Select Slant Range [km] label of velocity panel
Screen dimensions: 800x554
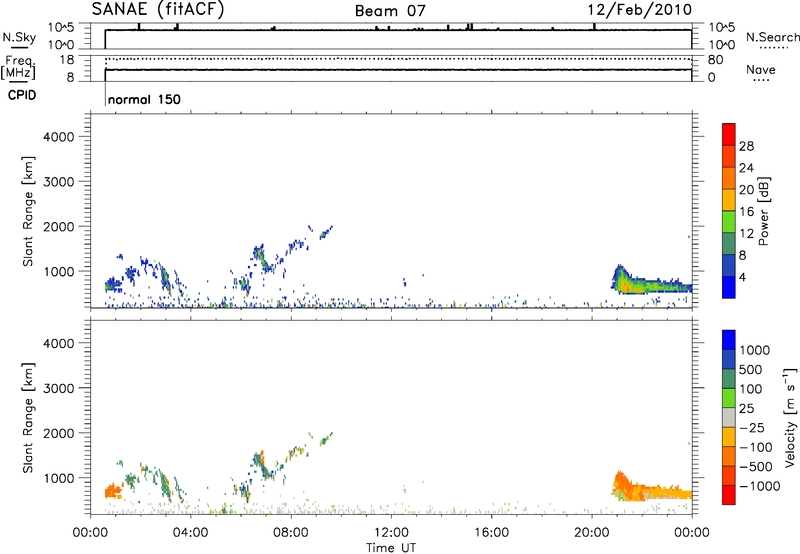coord(28,418)
